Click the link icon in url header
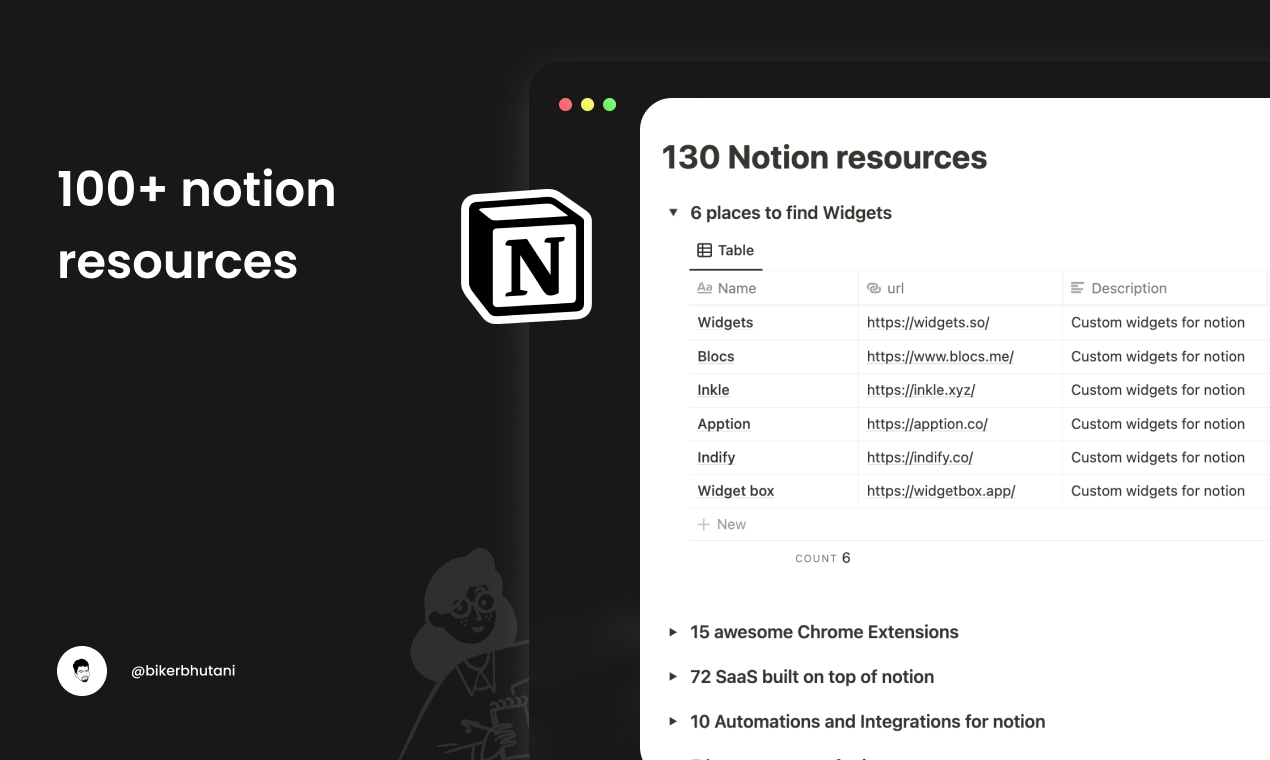Viewport: 1270px width, 760px height. pyautogui.click(x=874, y=288)
